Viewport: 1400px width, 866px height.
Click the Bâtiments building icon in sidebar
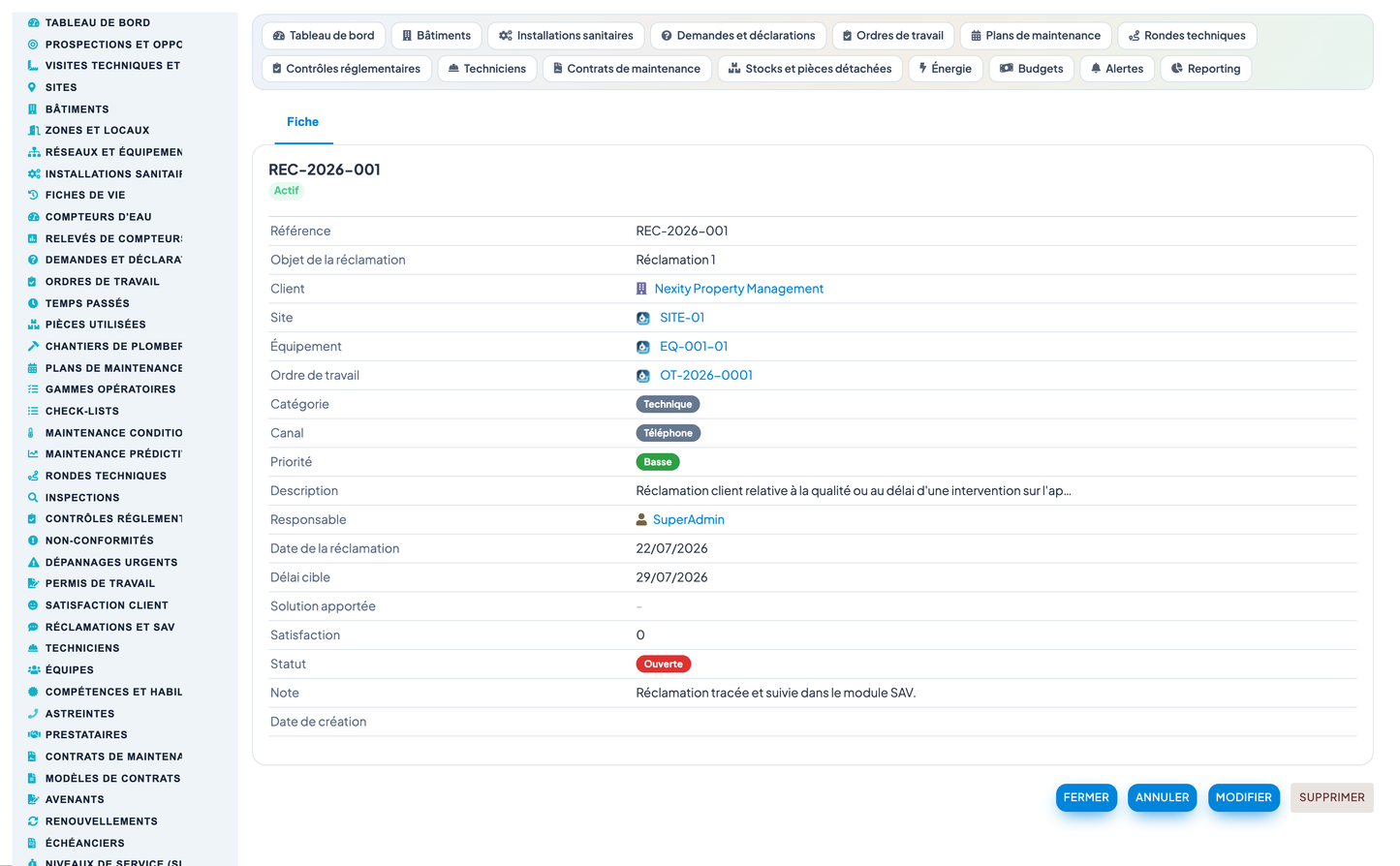pos(33,109)
